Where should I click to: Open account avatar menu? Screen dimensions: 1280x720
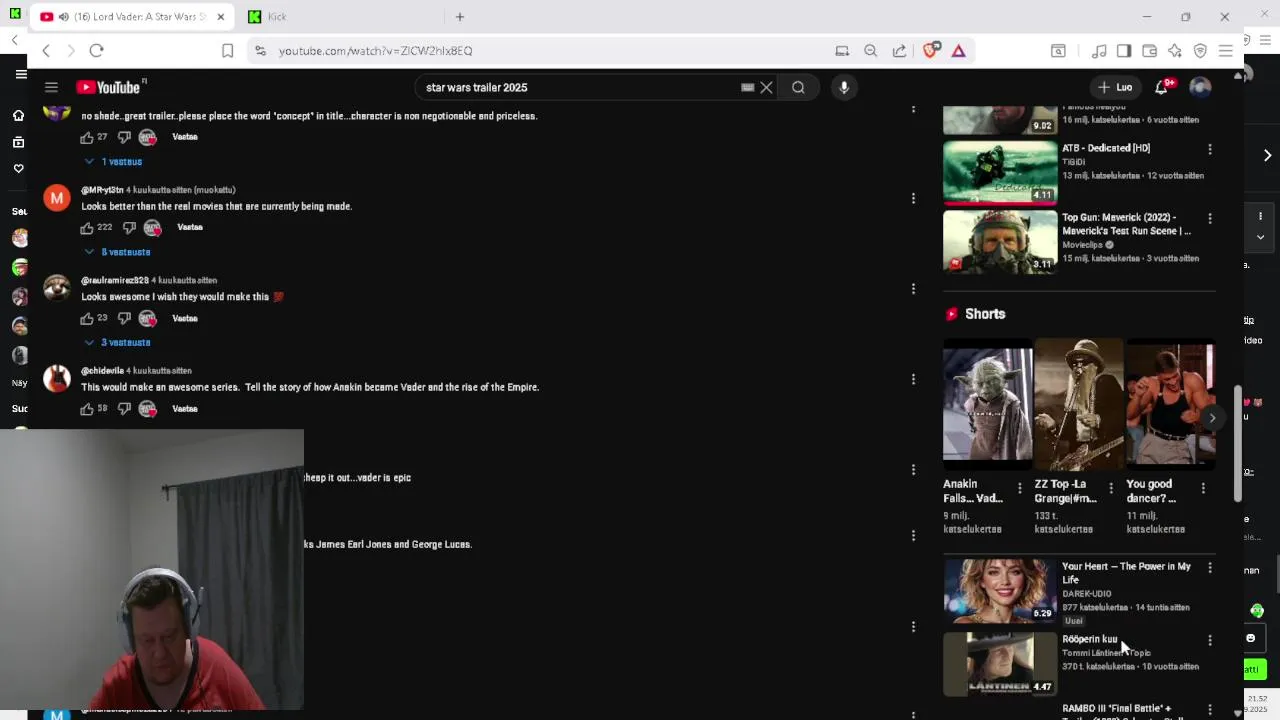1200,87
